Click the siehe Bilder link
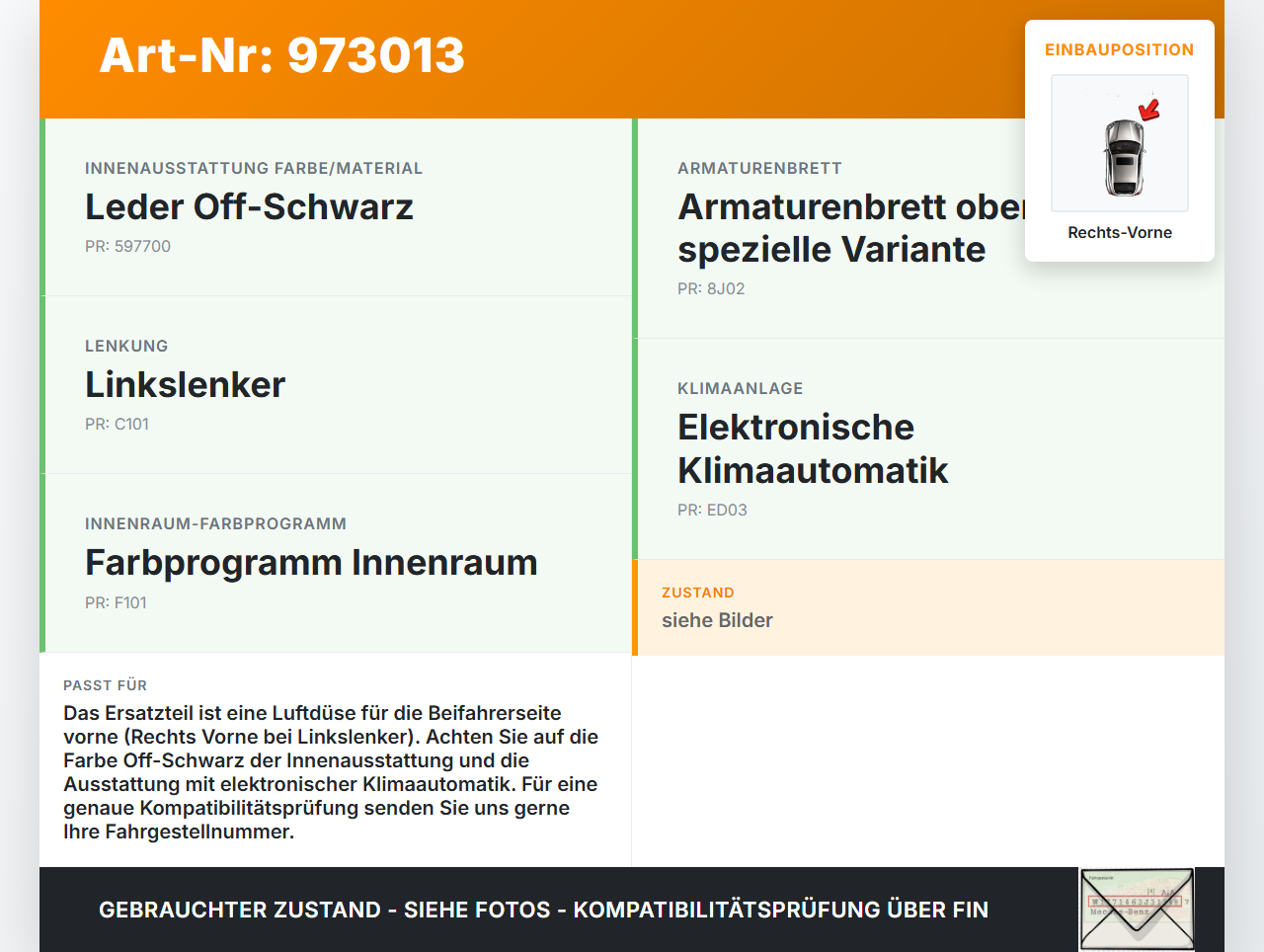The height and width of the screenshot is (952, 1264). (x=717, y=620)
